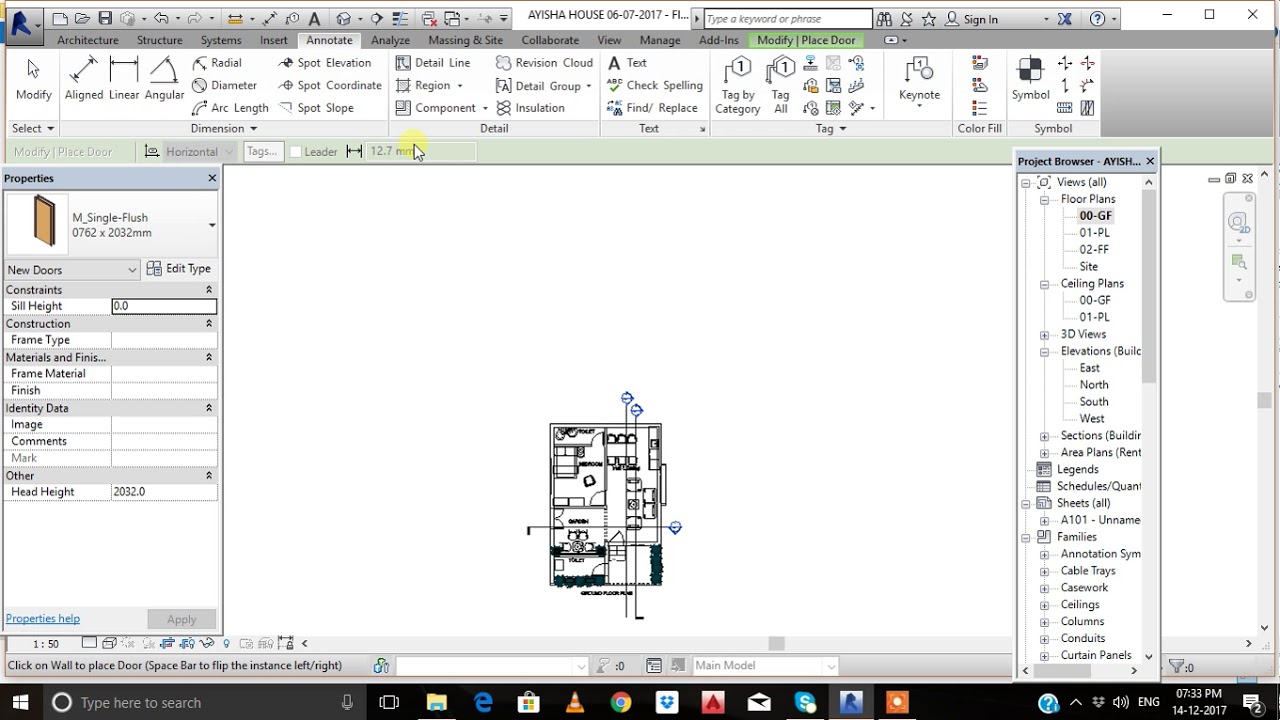Screen dimensions: 1280x720
Task: Select the Symbol tool
Action: point(1030,80)
